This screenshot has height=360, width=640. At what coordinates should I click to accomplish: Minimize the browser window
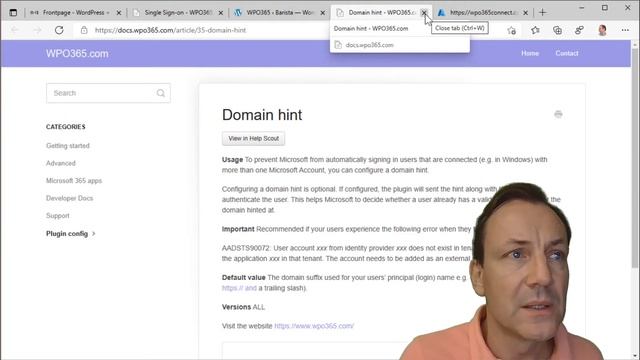582,8
